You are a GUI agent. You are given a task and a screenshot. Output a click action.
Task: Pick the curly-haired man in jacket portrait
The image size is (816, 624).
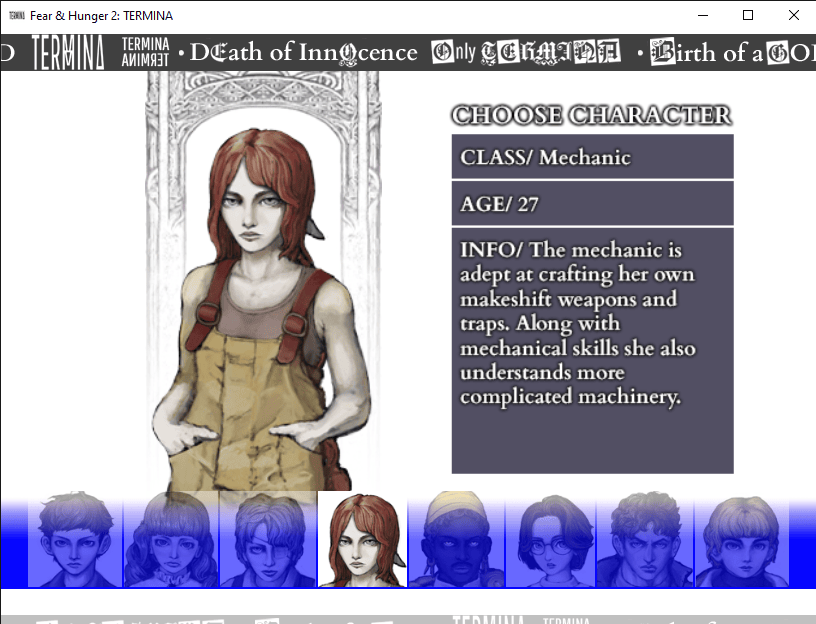(645, 539)
